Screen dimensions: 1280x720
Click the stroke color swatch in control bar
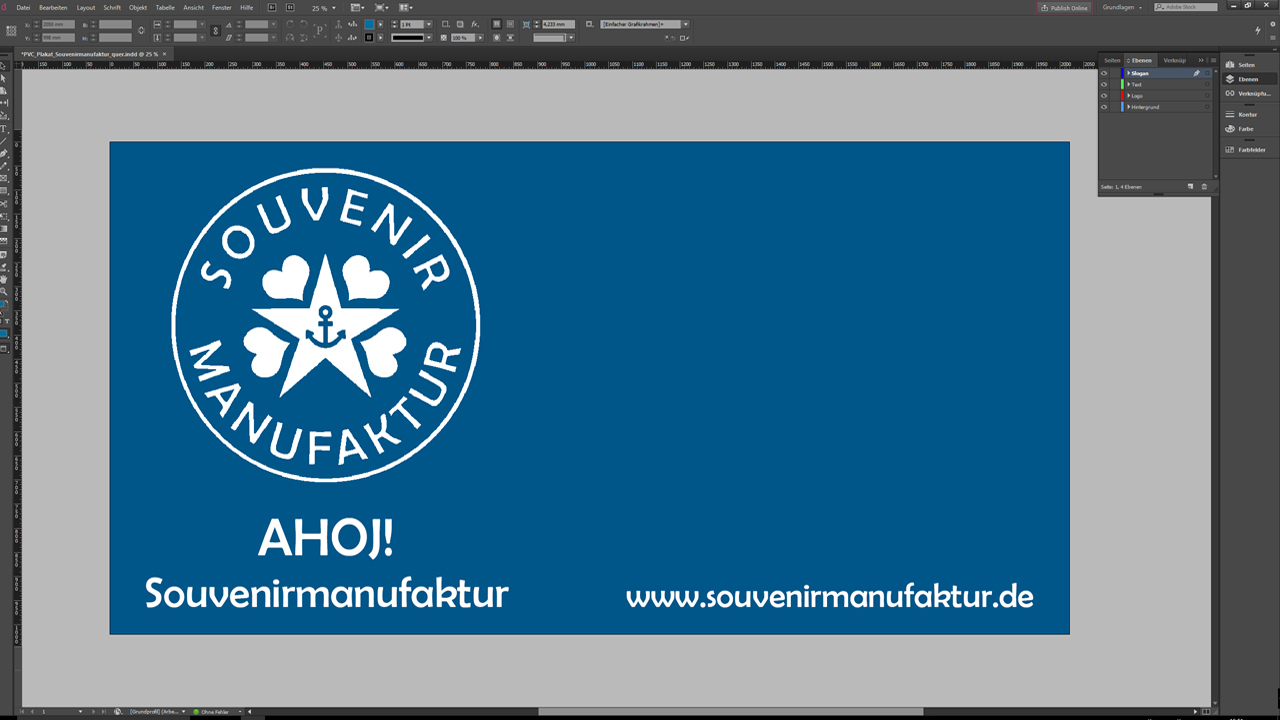coord(369,37)
